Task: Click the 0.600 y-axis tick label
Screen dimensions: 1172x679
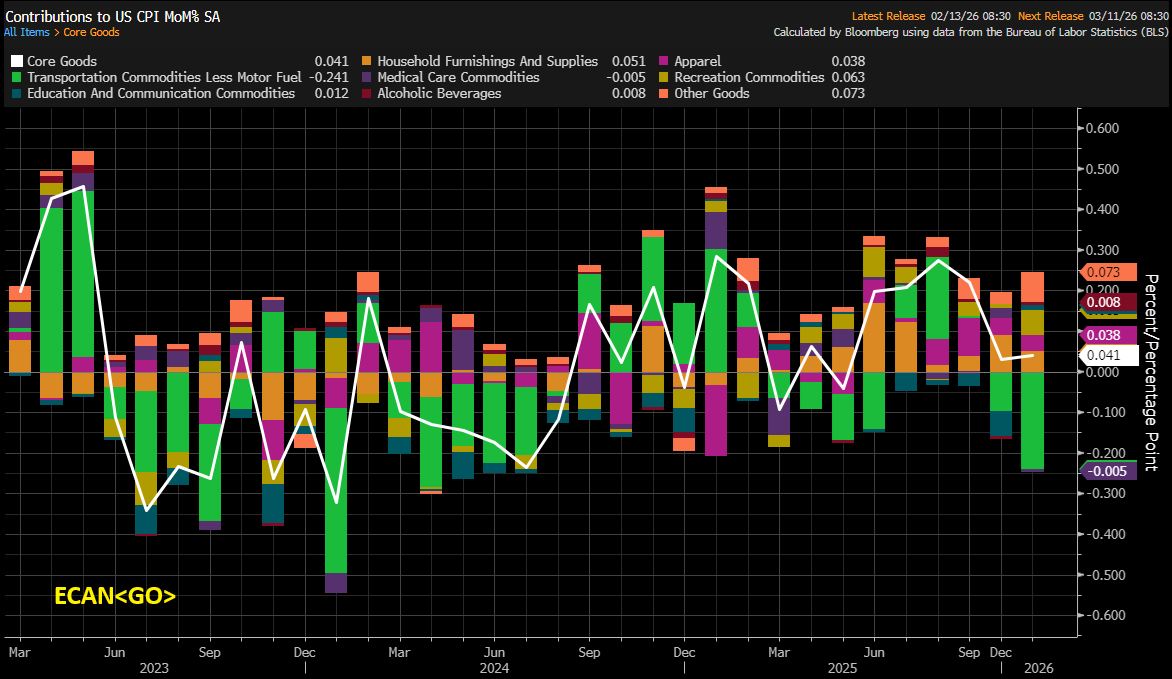Action: [1102, 128]
